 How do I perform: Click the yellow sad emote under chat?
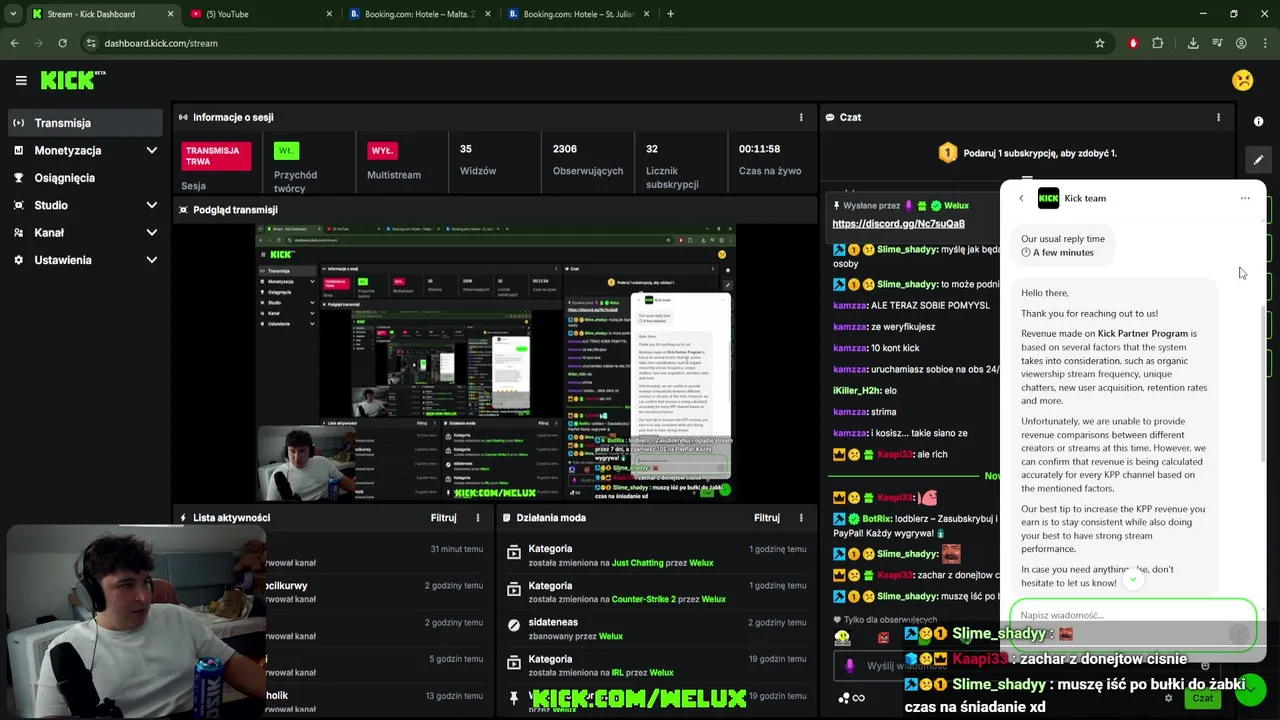tap(842, 637)
